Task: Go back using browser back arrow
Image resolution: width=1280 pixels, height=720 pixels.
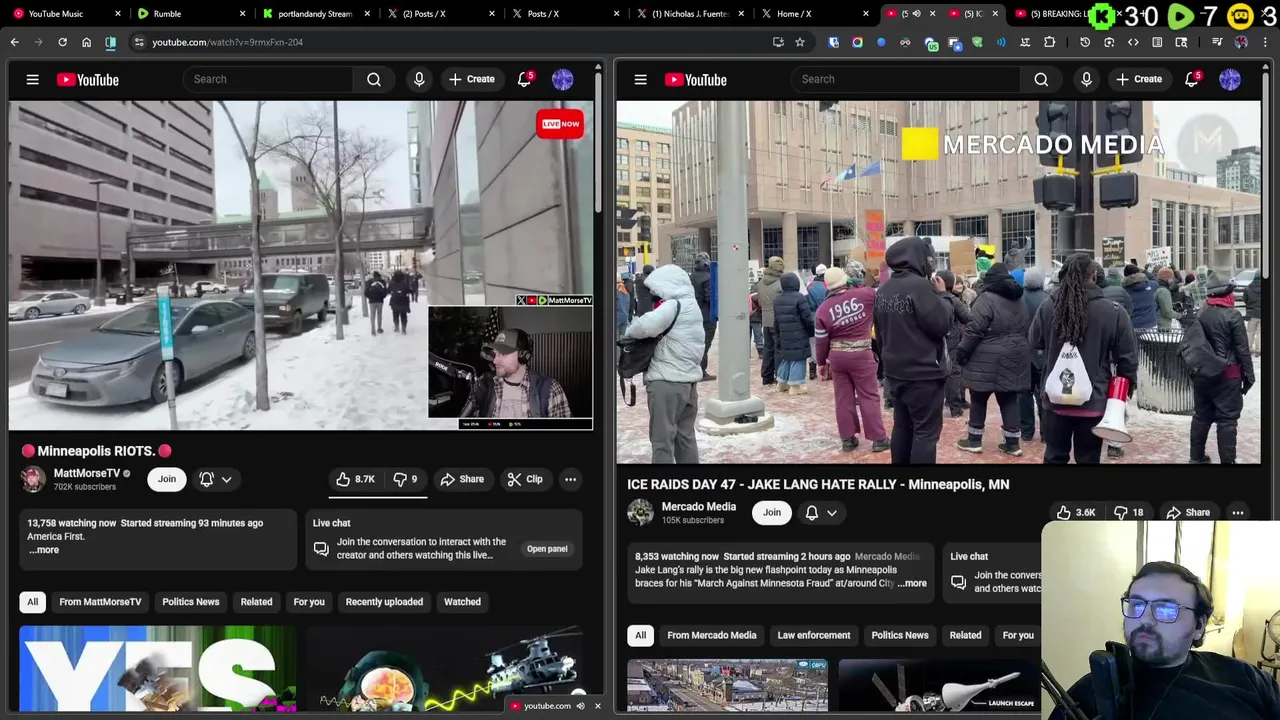Action: pos(15,42)
